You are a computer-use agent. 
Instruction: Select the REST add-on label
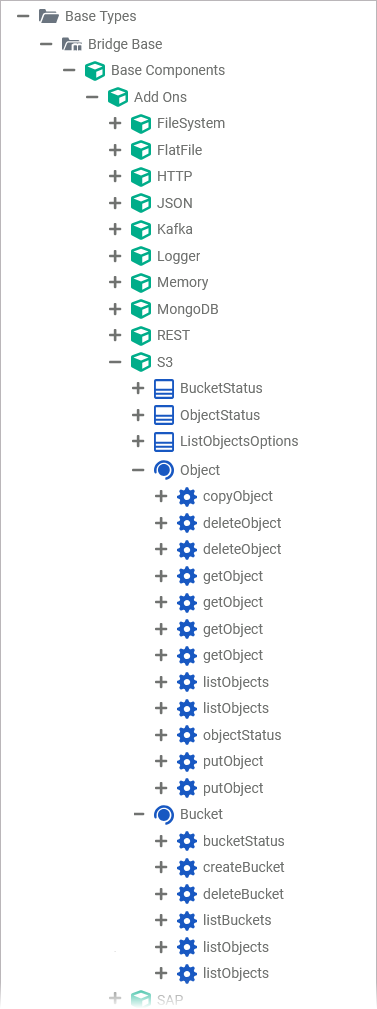[x=173, y=335]
